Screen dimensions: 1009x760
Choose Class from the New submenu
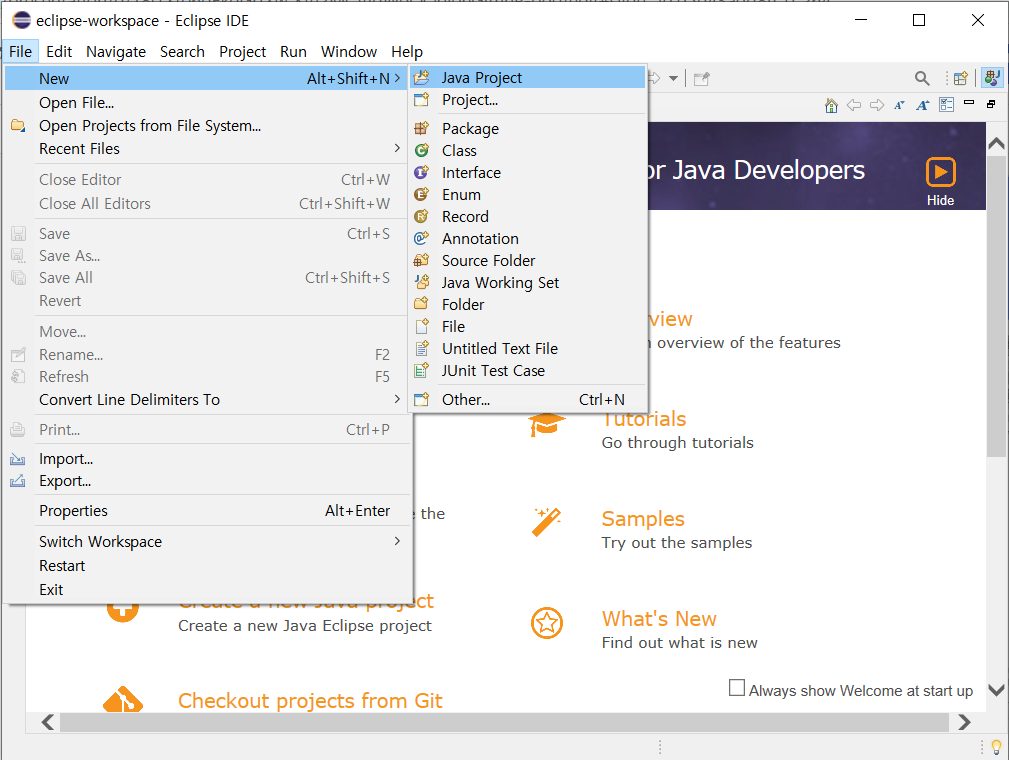click(528, 151)
